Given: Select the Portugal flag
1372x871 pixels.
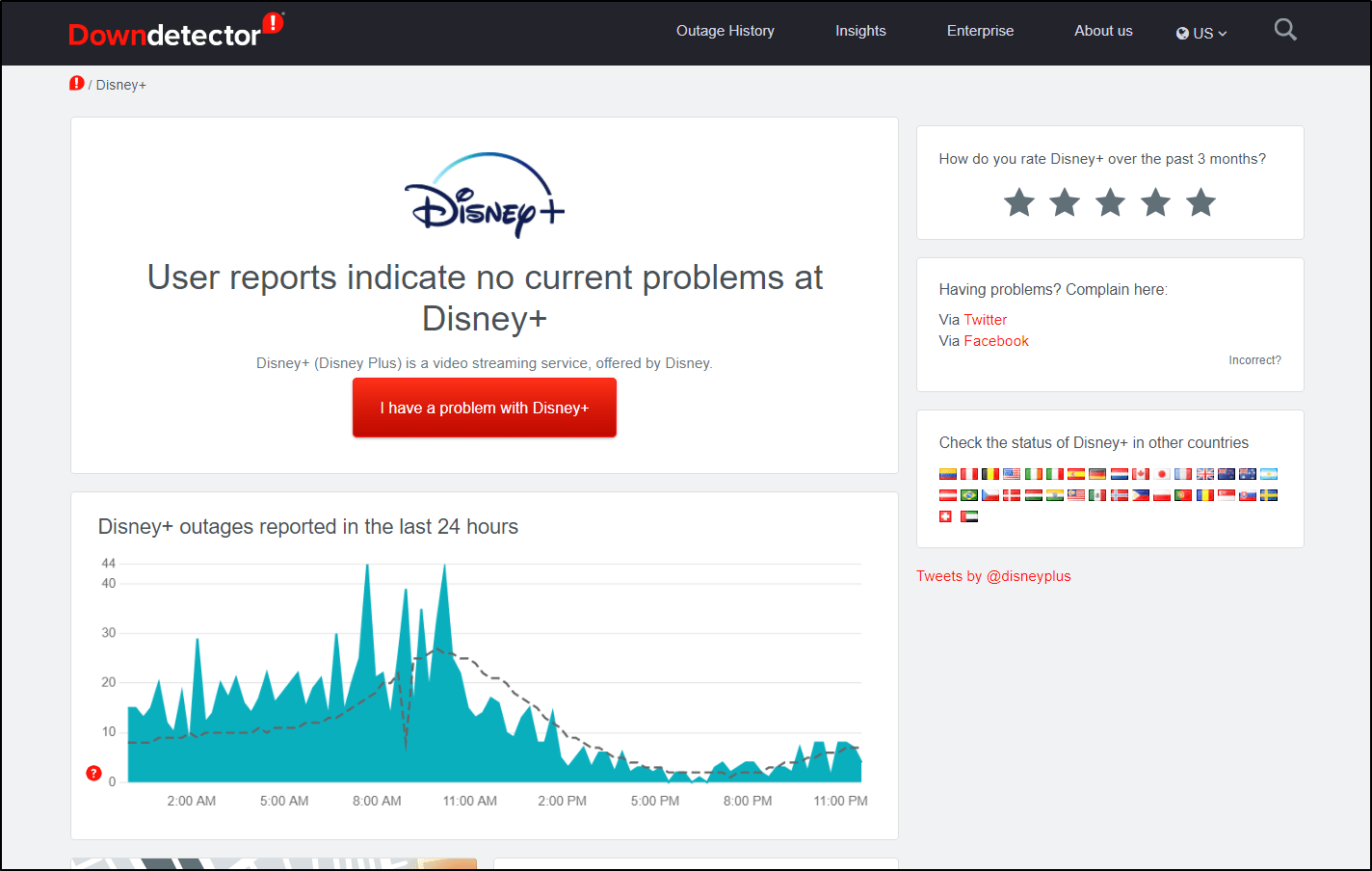Looking at the screenshot, I should pos(1183,495).
